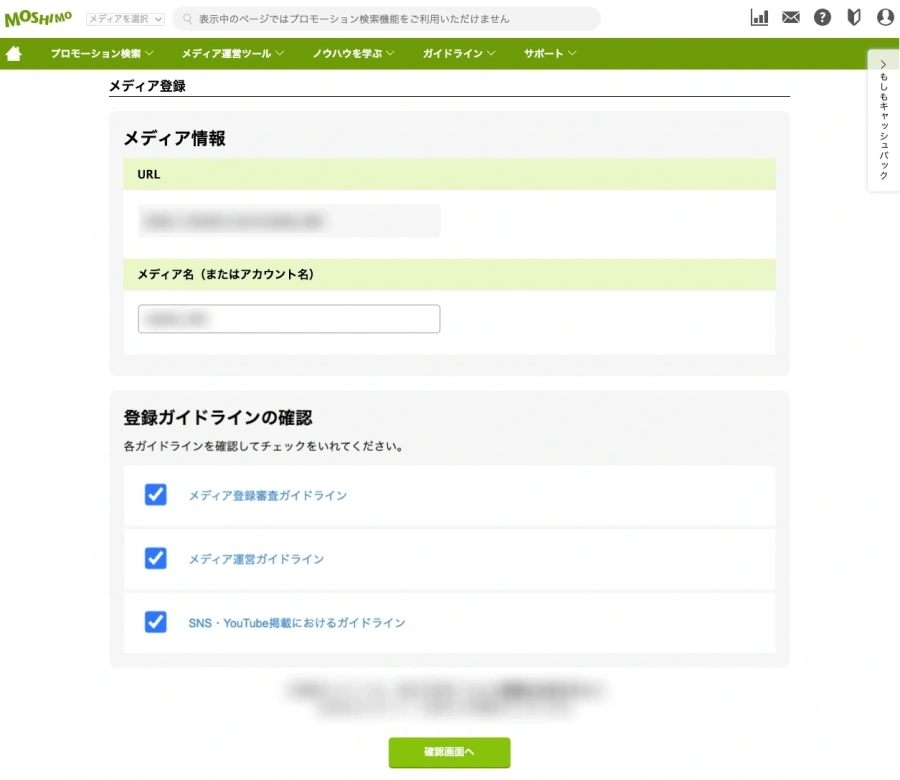Open SNS・YouTube掲載におけるガイドライン link

297,623
